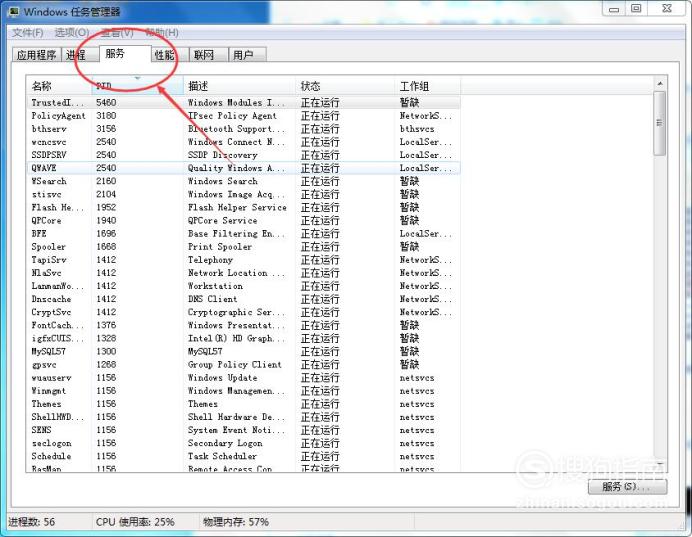Screen dimensions: 692x537
Task: Select the TapiSrv service row
Action: 243,259
